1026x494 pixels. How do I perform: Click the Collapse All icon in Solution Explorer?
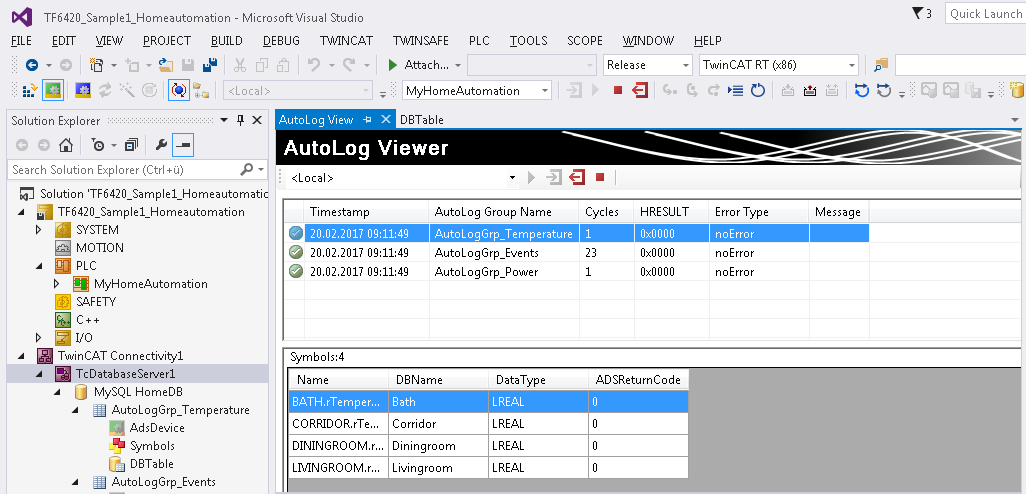pyautogui.click(x=132, y=145)
